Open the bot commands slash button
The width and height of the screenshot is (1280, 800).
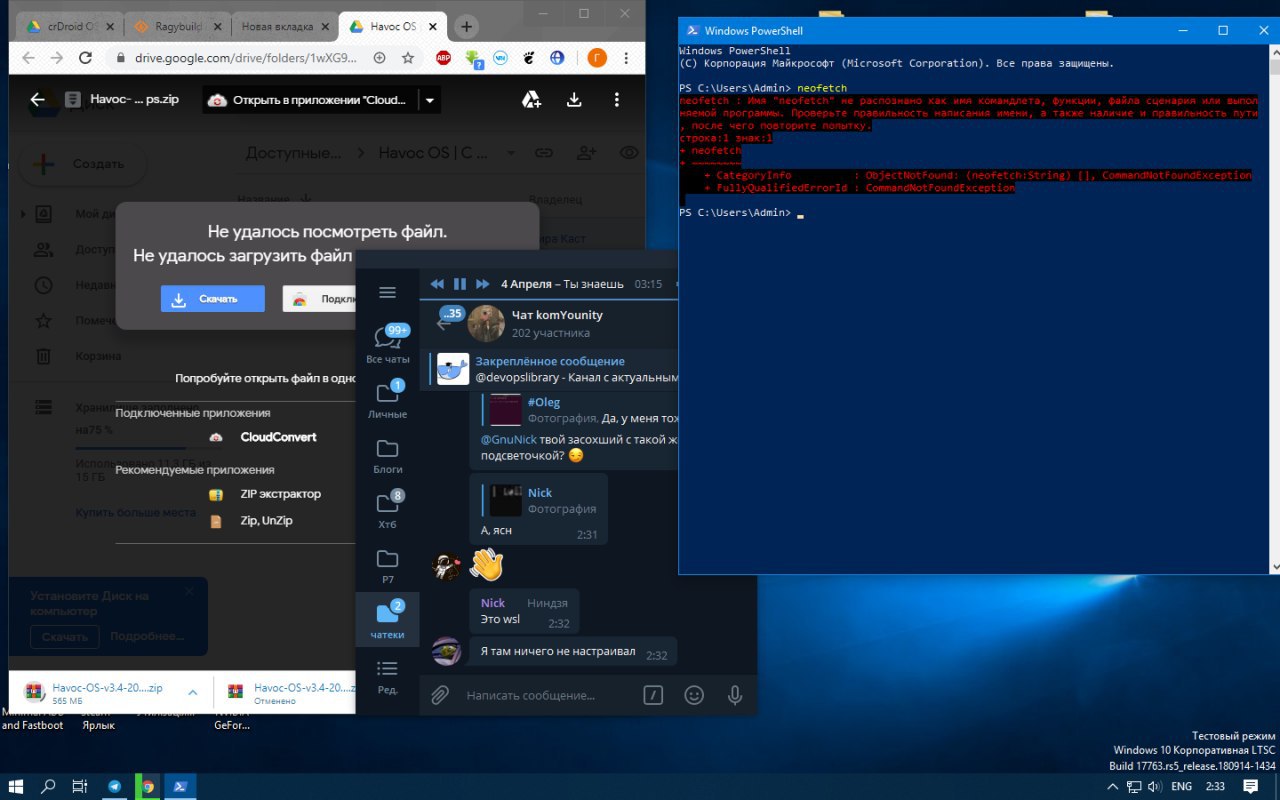pyautogui.click(x=653, y=695)
